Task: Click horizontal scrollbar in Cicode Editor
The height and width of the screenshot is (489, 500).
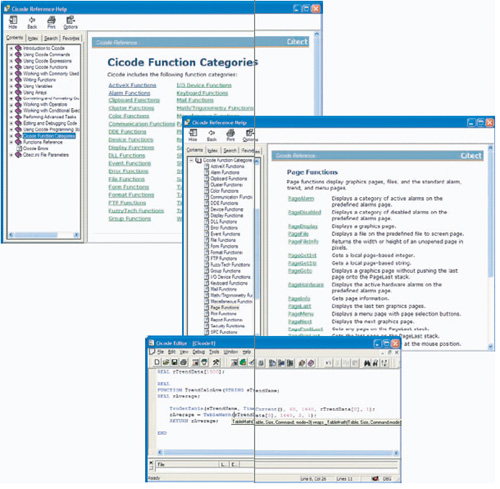Action: click(x=278, y=453)
